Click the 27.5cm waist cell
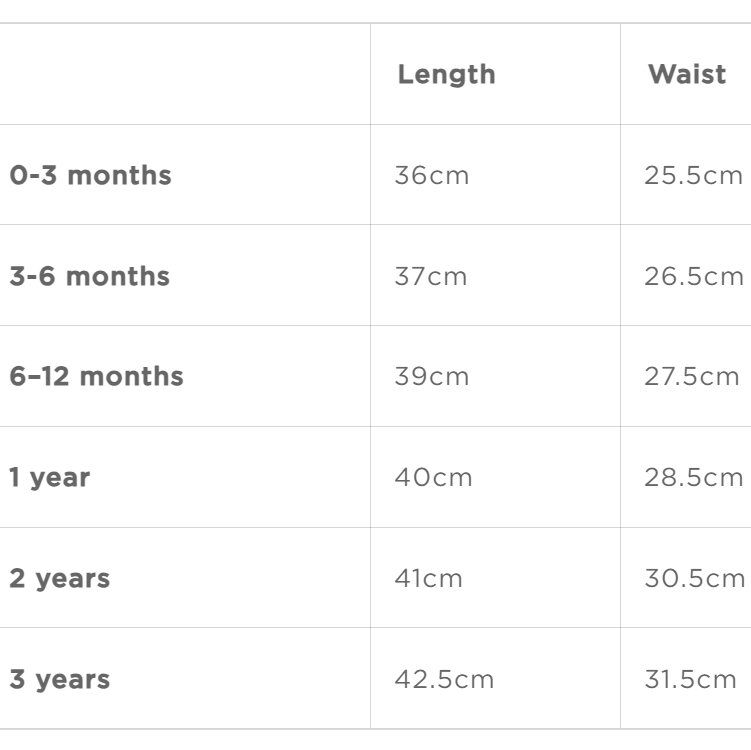This screenshot has width=751, height=750. pyautogui.click(x=693, y=377)
